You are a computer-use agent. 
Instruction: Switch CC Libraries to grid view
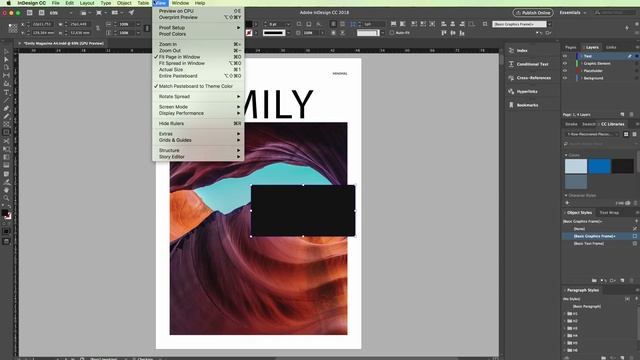pyautogui.click(x=626, y=134)
